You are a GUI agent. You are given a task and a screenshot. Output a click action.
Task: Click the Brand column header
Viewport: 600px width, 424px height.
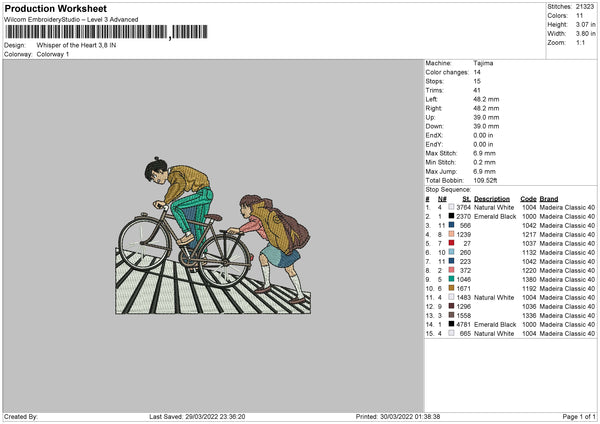pos(549,199)
